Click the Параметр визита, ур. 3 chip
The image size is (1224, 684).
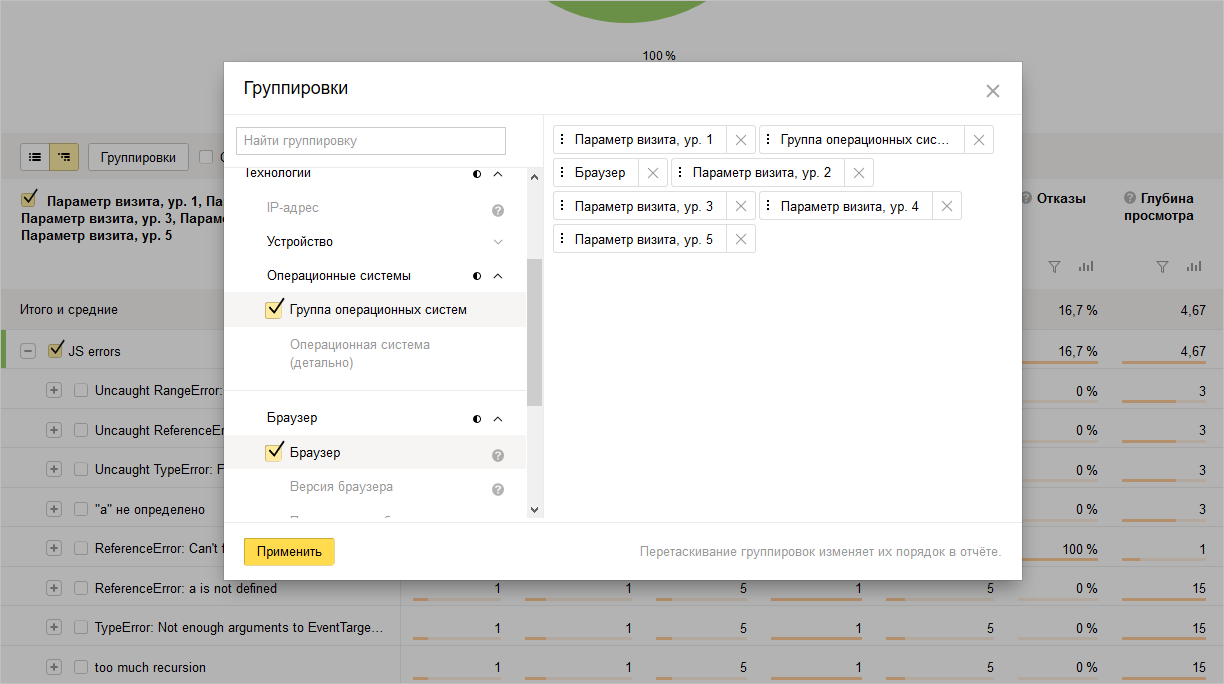pos(644,206)
